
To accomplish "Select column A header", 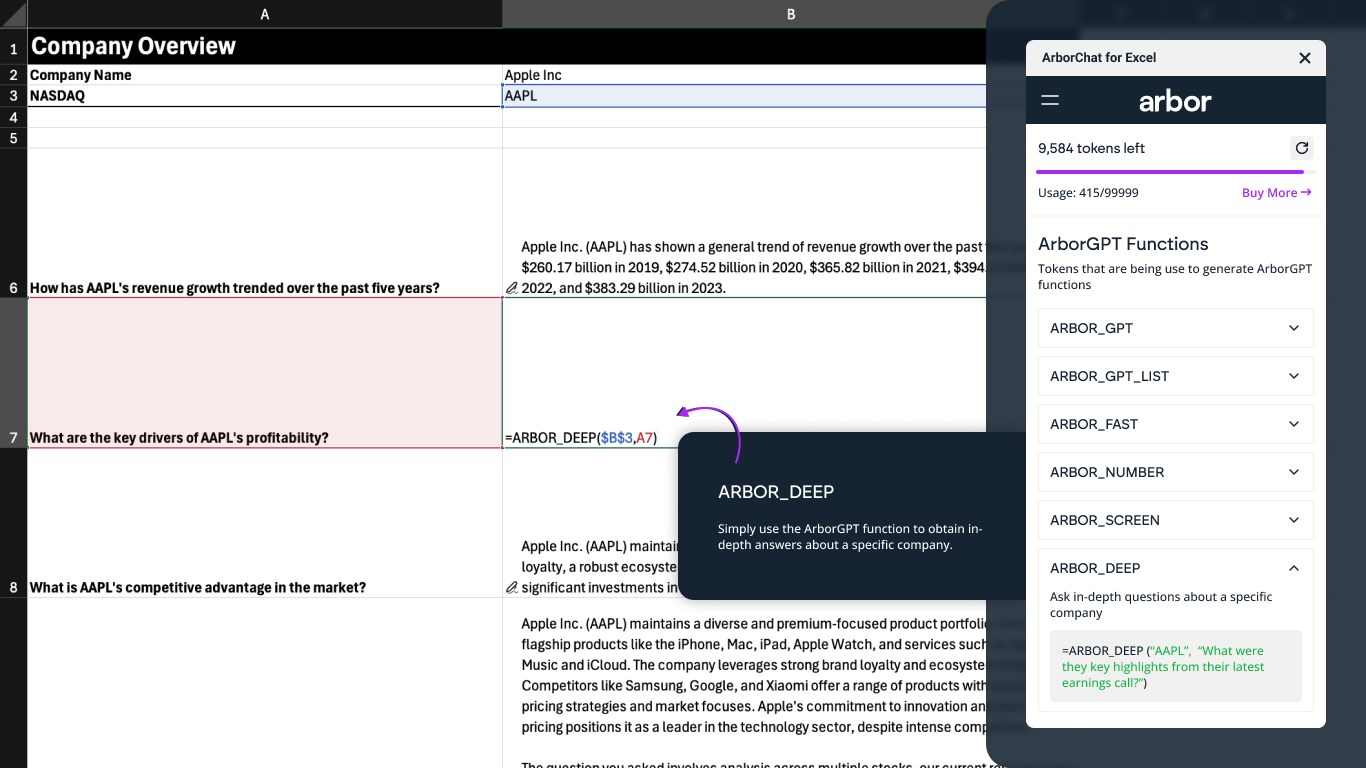I will [x=264, y=14].
